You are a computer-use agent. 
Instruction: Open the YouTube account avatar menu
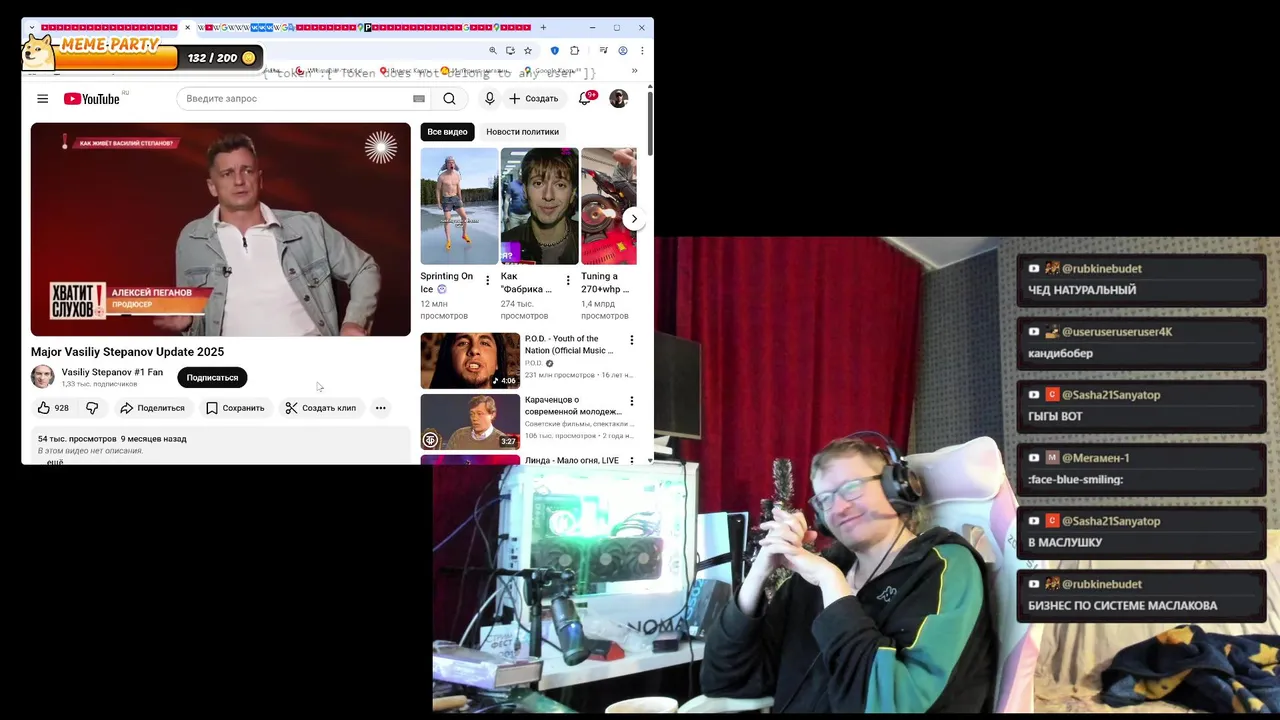click(x=619, y=98)
